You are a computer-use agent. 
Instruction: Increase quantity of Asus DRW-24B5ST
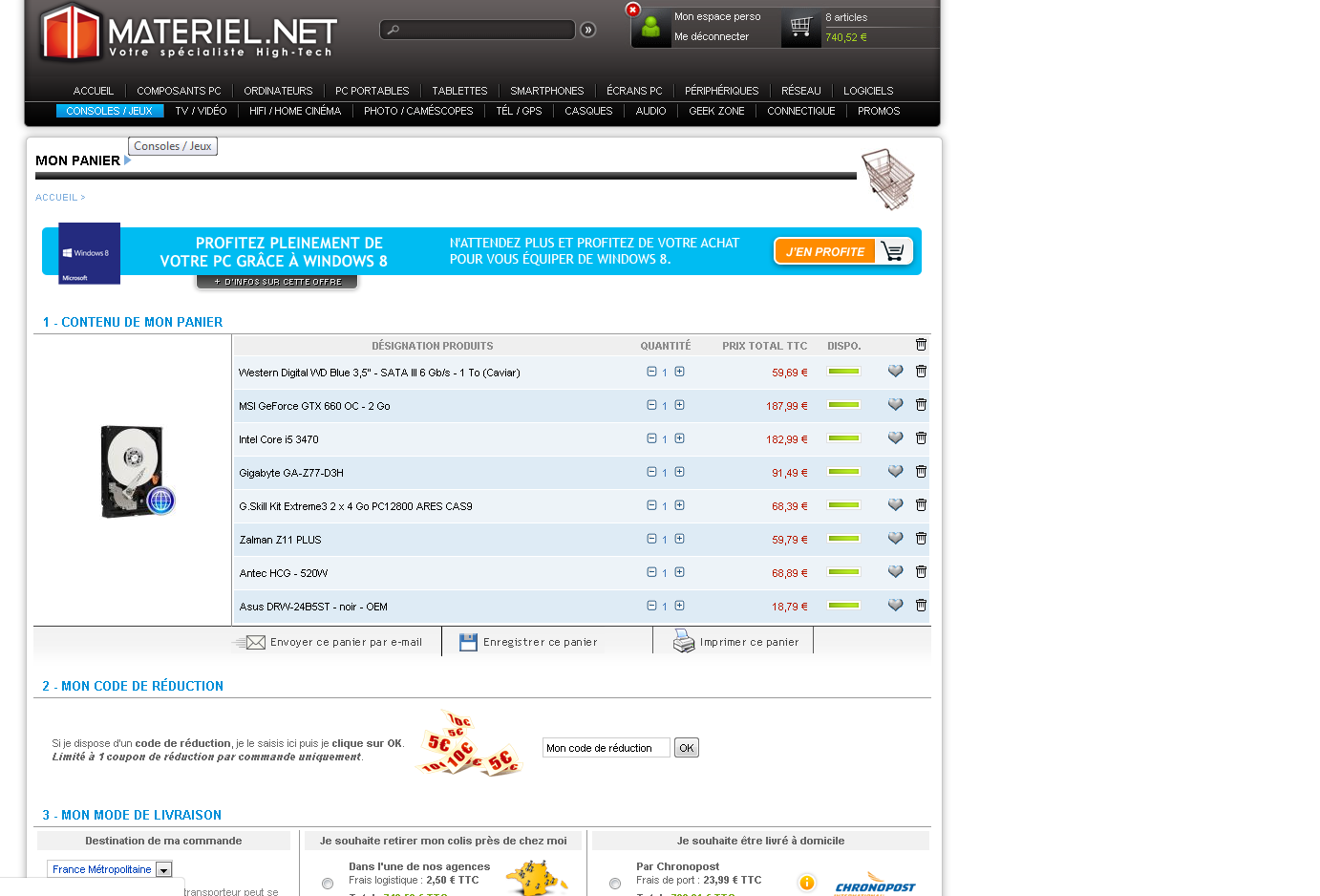point(679,606)
